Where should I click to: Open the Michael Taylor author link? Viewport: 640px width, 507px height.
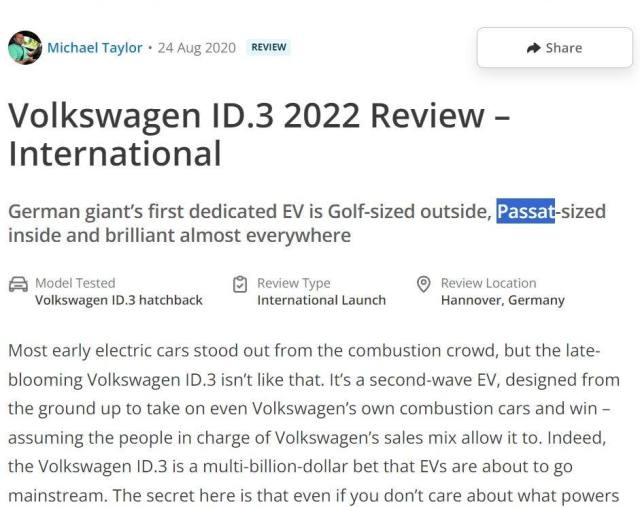pyautogui.click(x=95, y=48)
